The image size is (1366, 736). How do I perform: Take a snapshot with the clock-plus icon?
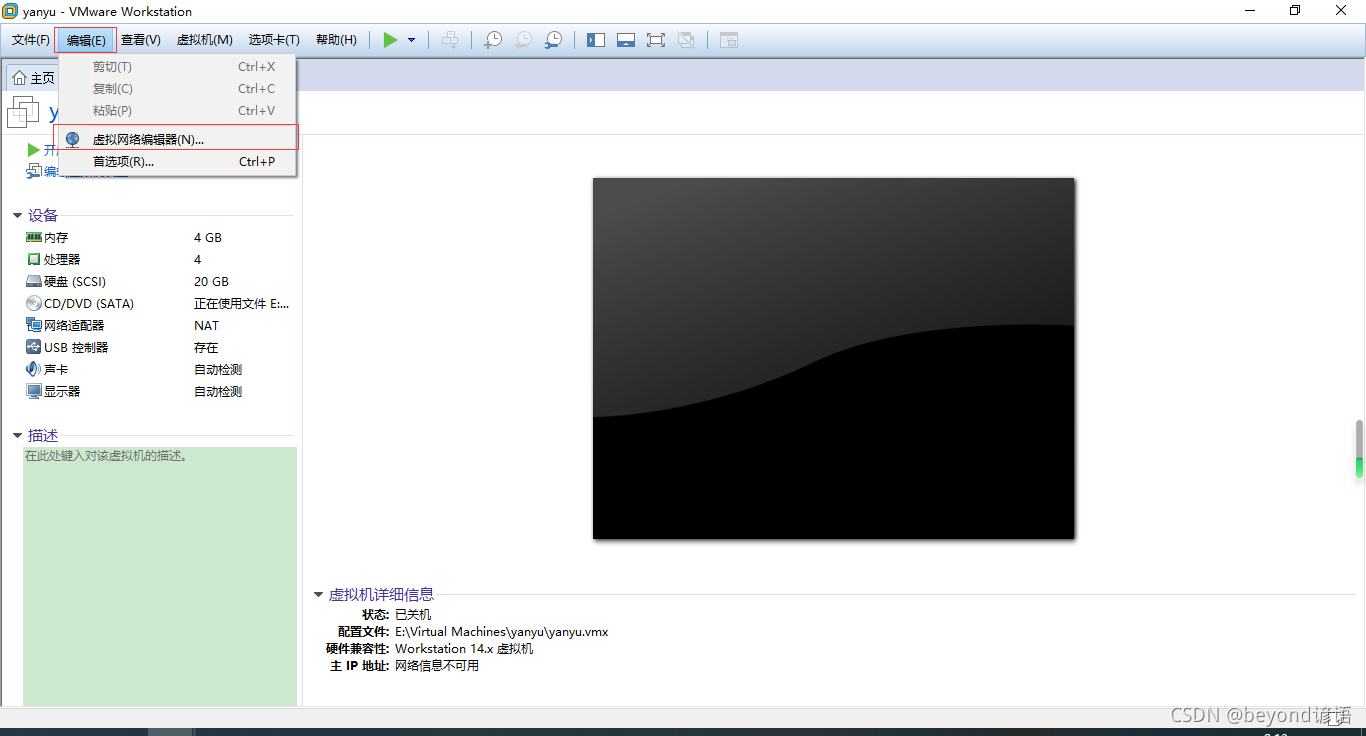pos(493,40)
